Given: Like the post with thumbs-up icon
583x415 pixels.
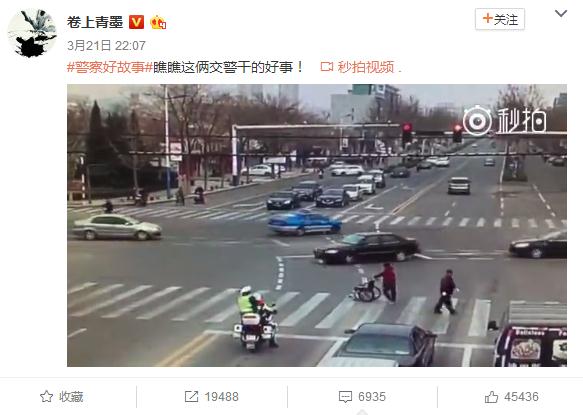Looking at the screenshot, I should click(491, 397).
